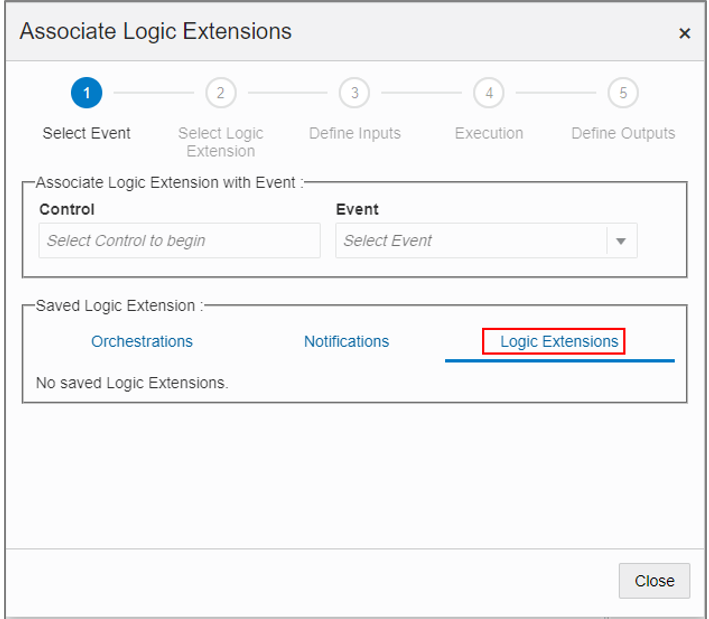Go to step 3 circle
The height and width of the screenshot is (619, 709).
(x=354, y=93)
